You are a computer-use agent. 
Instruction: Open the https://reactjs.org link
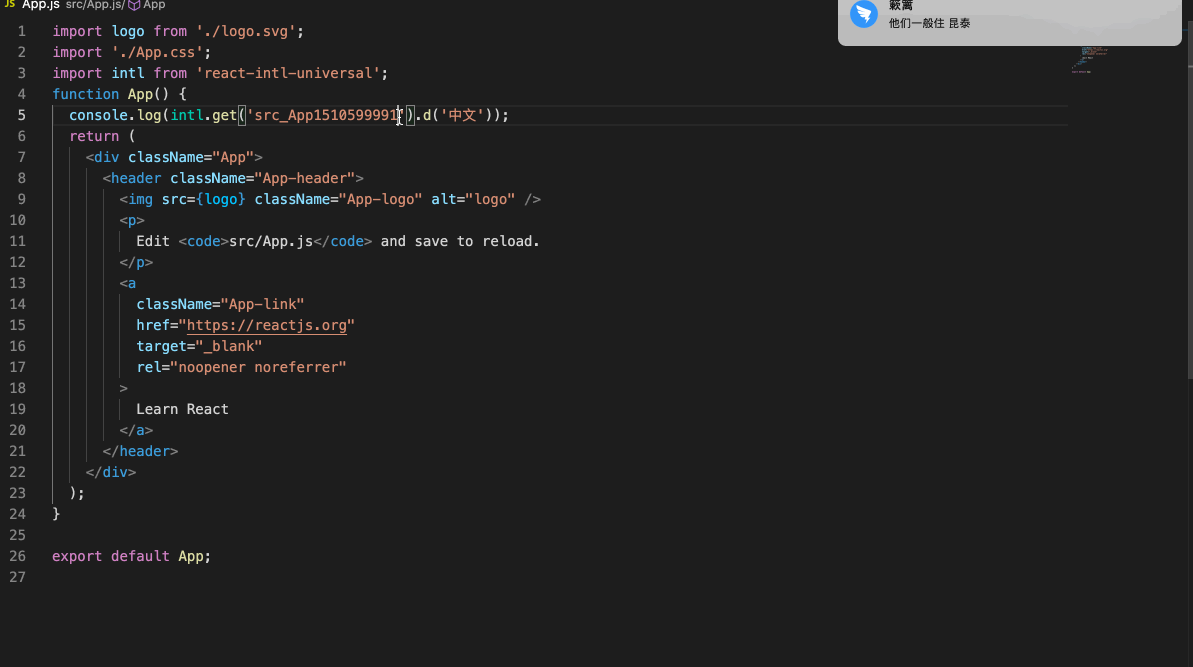pyautogui.click(x=266, y=325)
